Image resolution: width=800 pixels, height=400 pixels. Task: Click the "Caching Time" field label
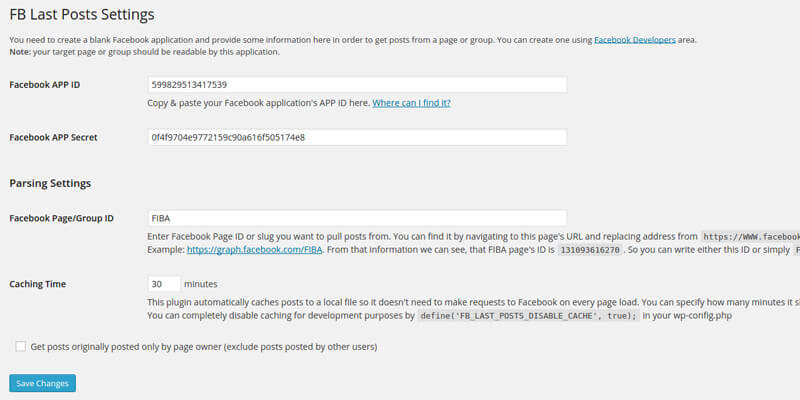click(x=37, y=284)
